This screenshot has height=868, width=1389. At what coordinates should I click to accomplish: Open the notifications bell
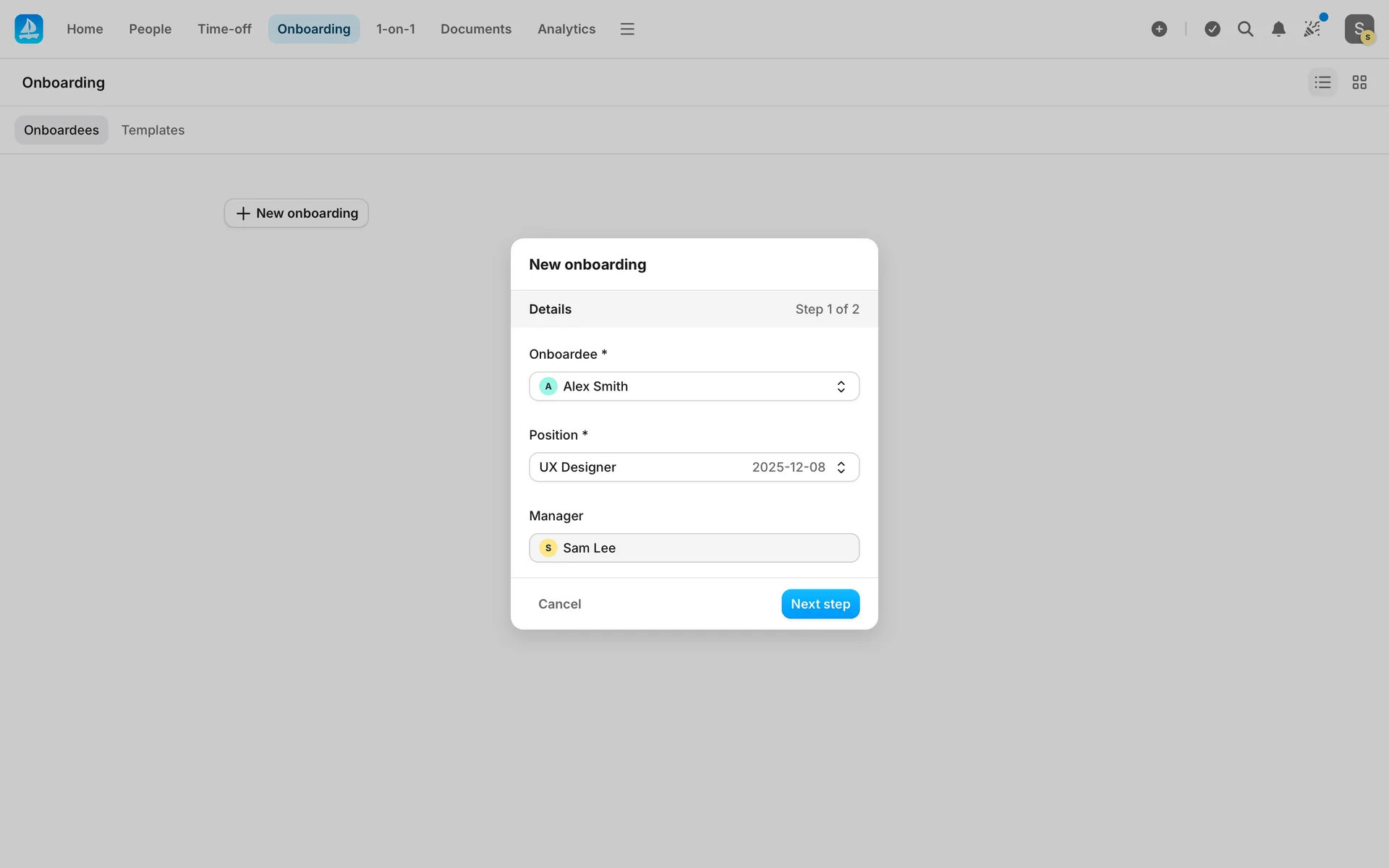point(1278,29)
